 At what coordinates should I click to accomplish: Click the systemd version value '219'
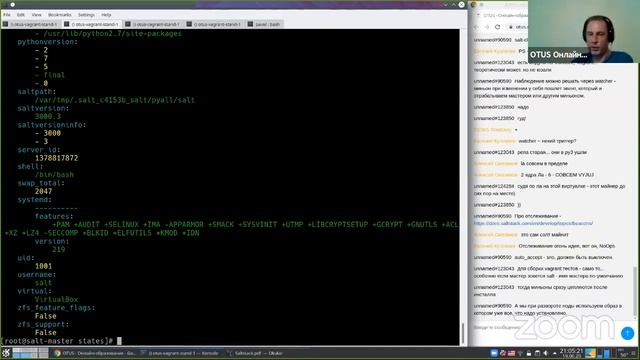tap(58, 249)
